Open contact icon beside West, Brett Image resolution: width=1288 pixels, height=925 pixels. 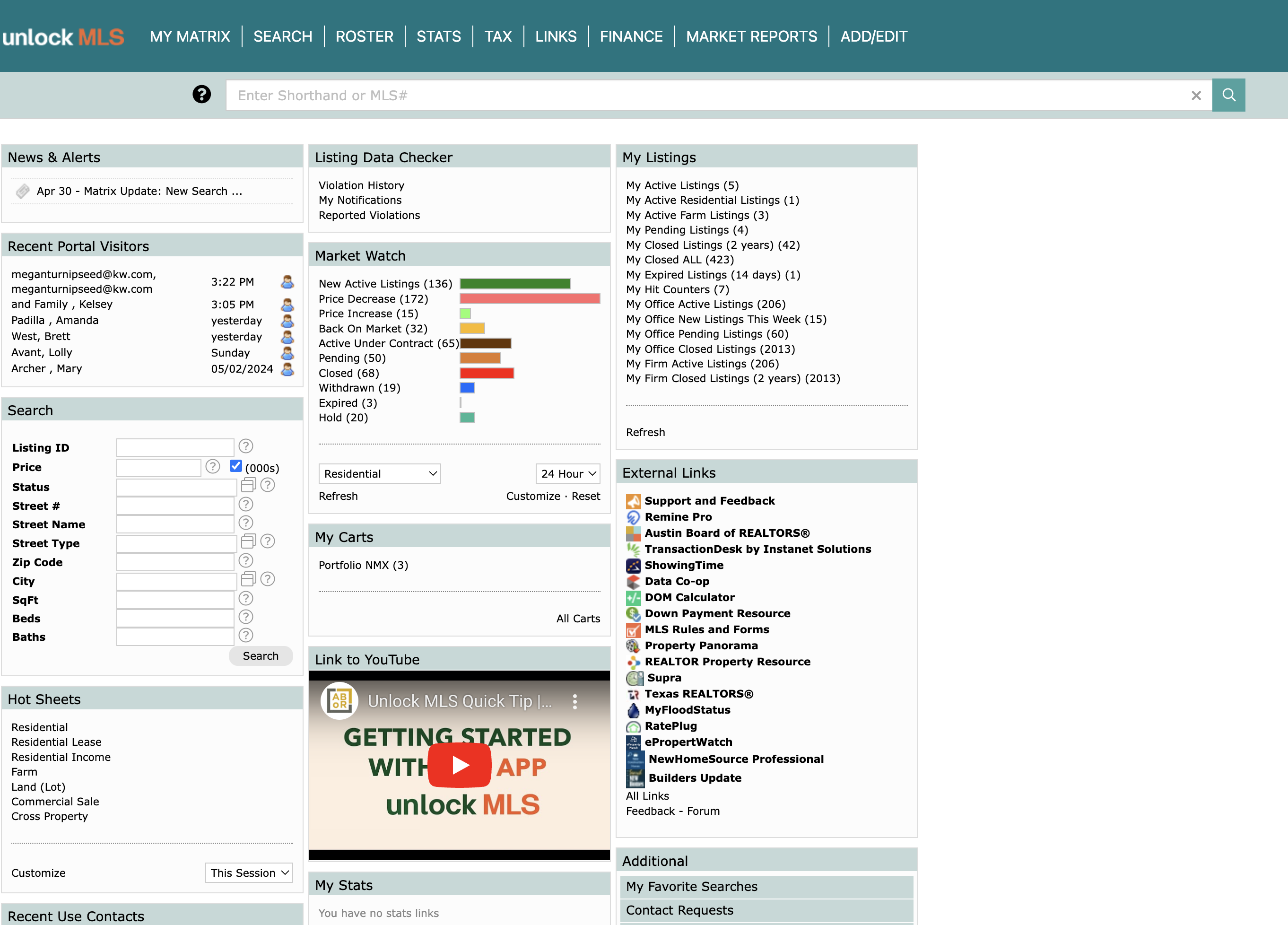[287, 337]
